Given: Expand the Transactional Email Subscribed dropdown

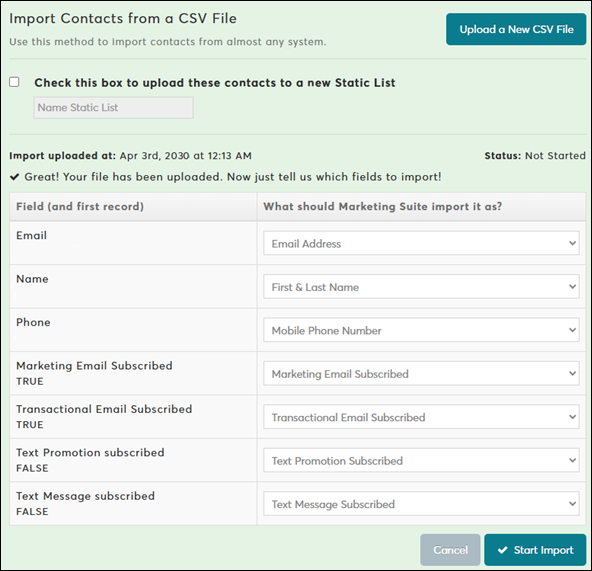Looking at the screenshot, I should [x=421, y=417].
